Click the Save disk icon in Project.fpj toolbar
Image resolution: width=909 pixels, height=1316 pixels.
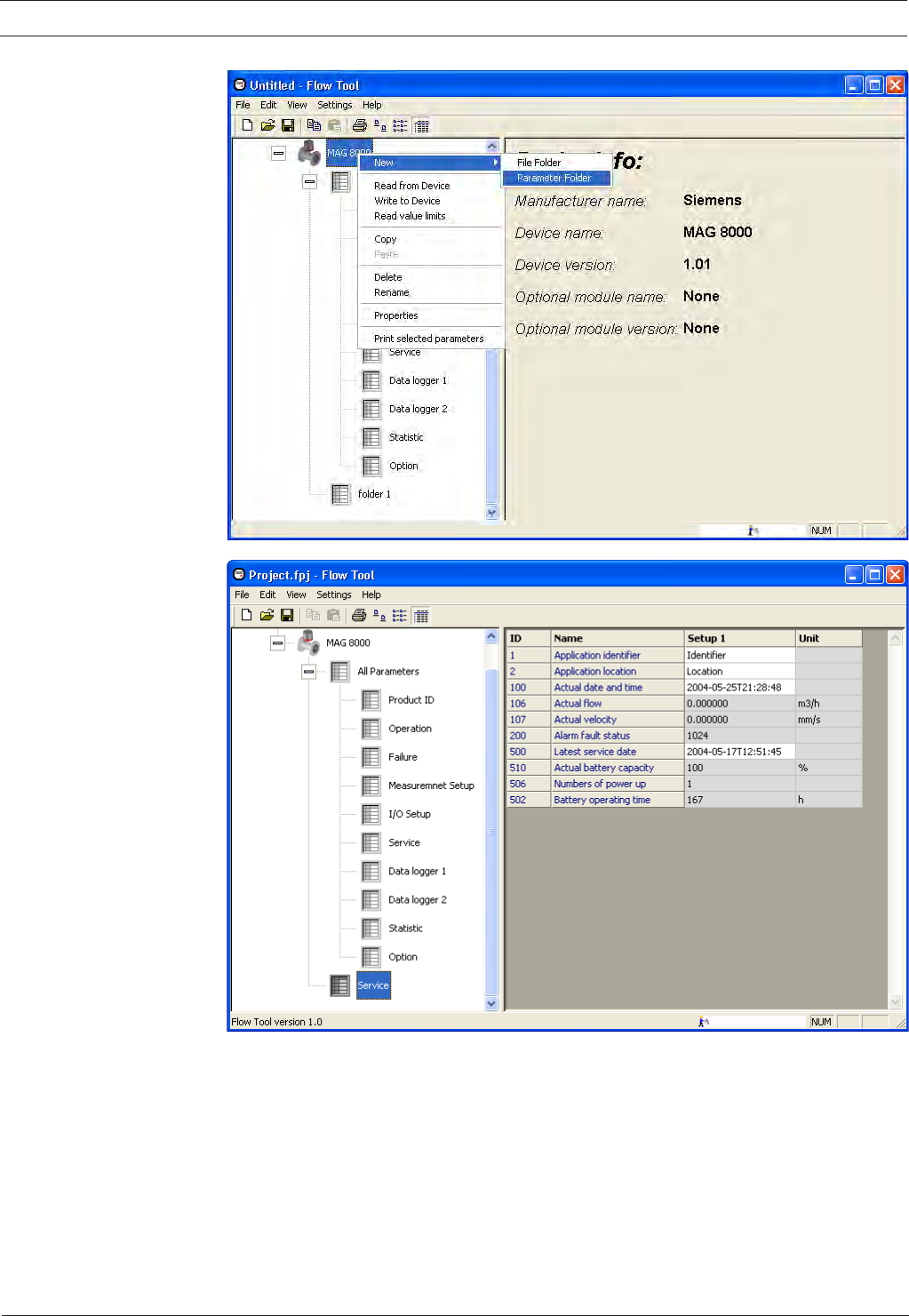coord(287,615)
